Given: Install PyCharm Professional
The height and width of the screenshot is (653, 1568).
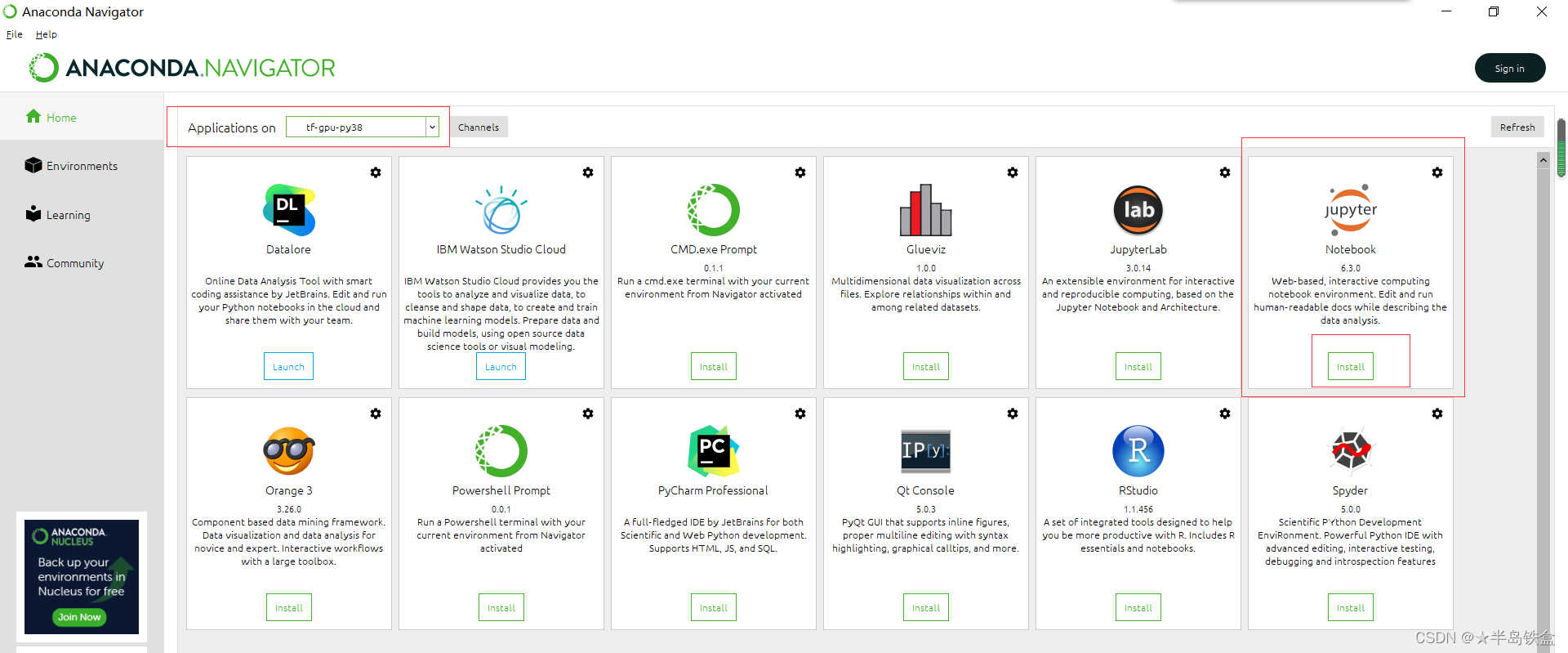Looking at the screenshot, I should [714, 607].
